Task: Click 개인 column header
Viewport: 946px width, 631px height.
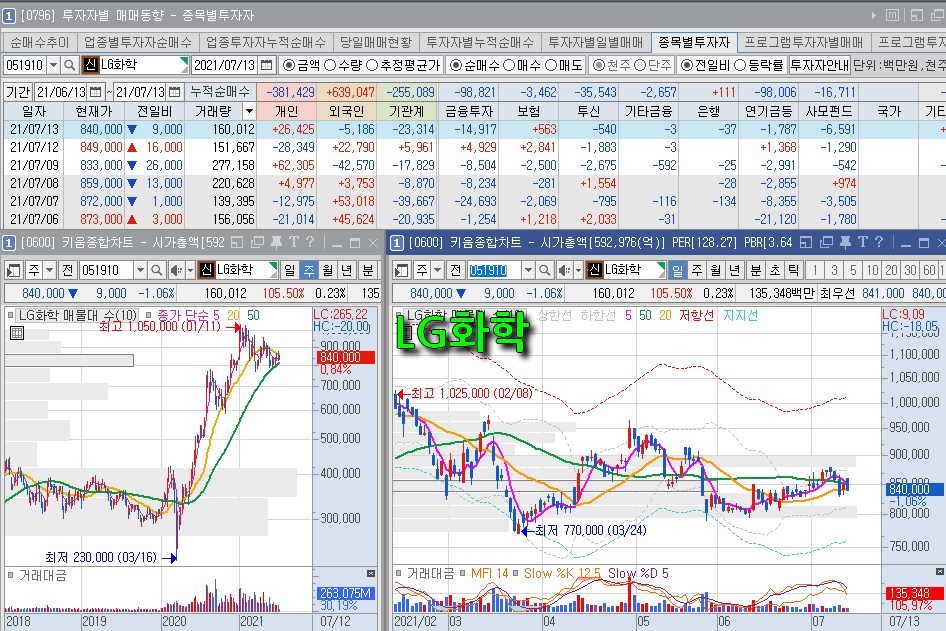Action: (286, 111)
